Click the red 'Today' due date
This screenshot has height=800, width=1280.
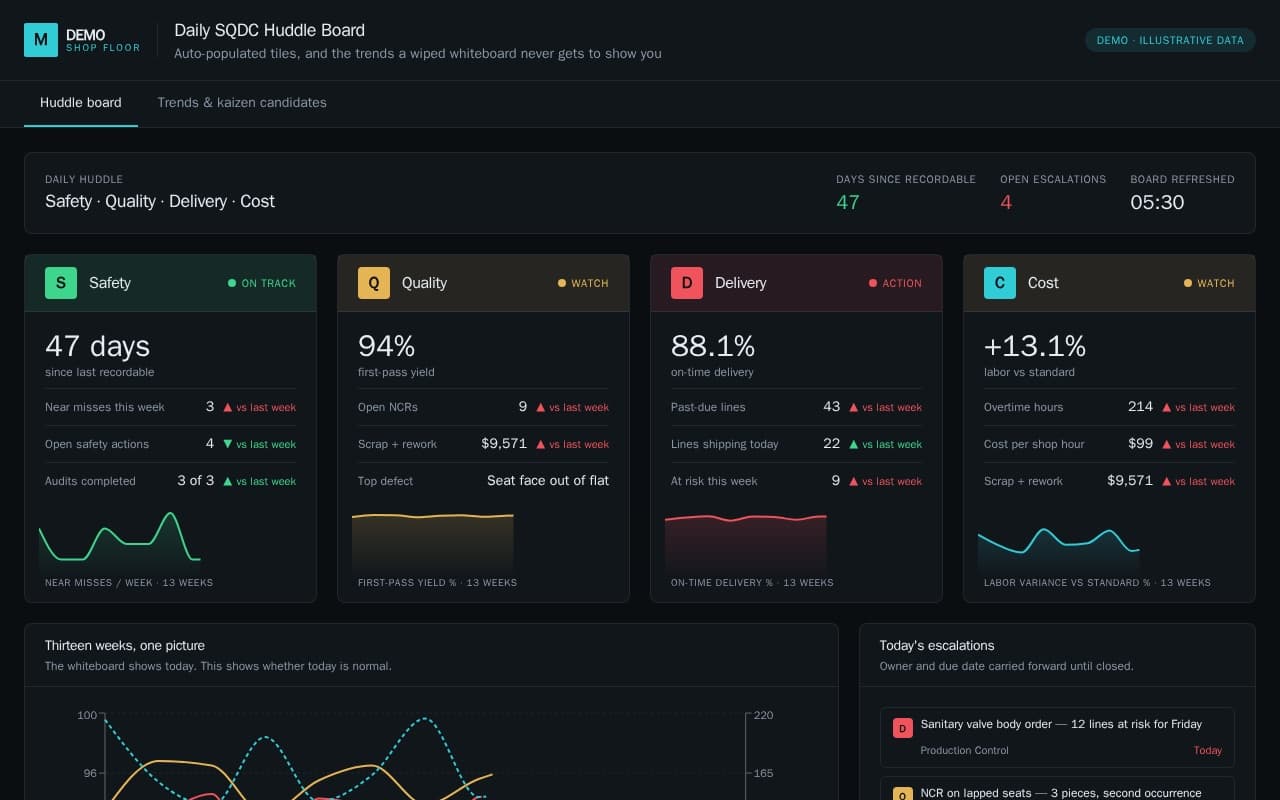1208,750
